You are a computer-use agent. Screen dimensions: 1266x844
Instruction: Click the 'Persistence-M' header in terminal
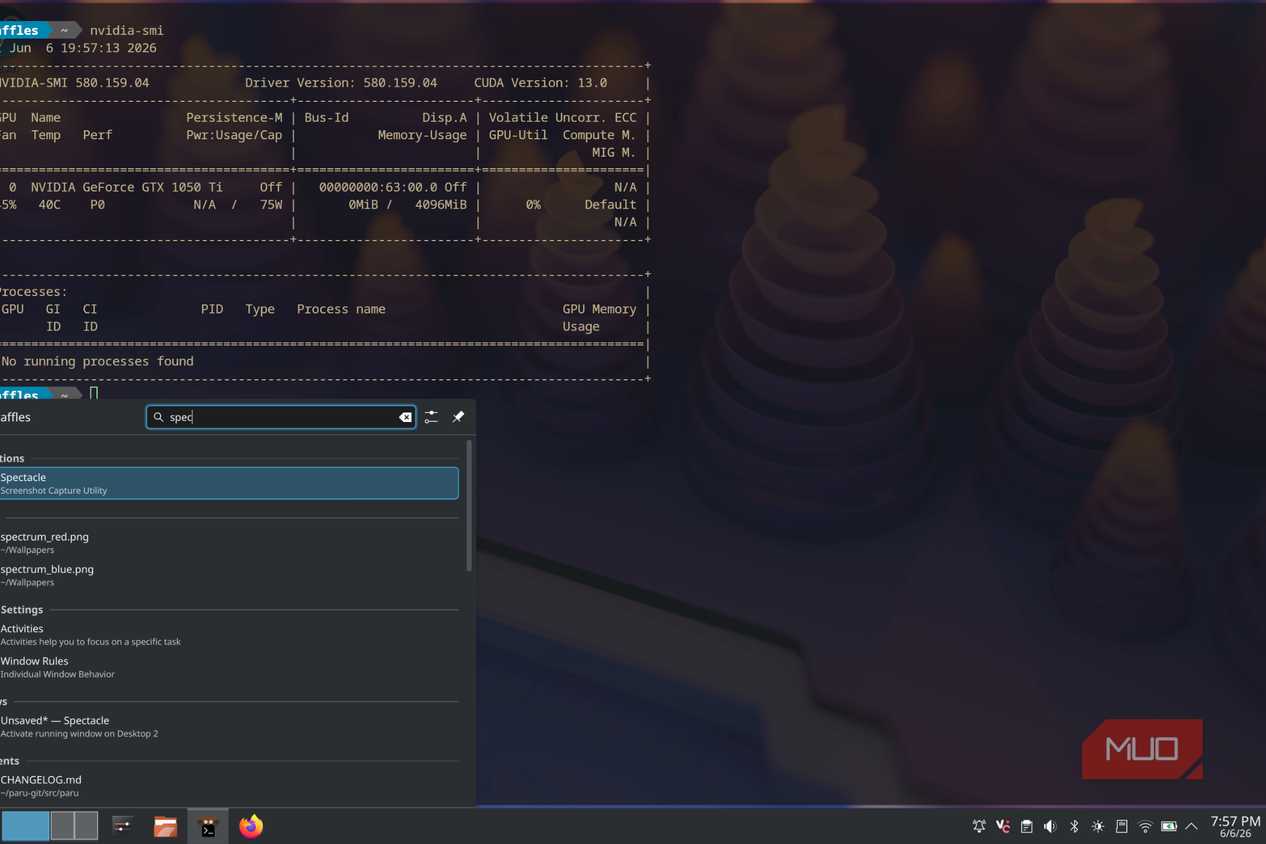(234, 117)
